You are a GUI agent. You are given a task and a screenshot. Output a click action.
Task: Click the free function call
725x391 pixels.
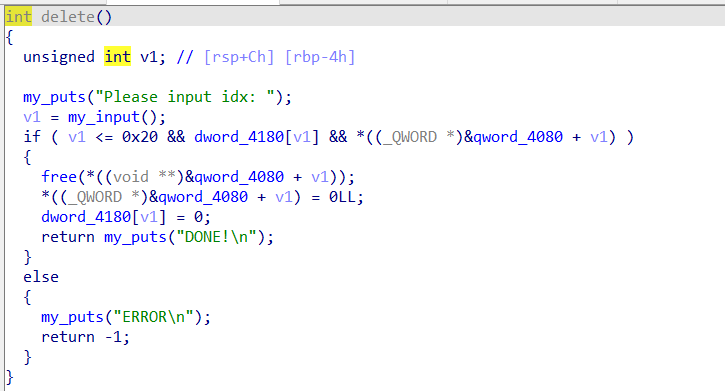point(59,177)
